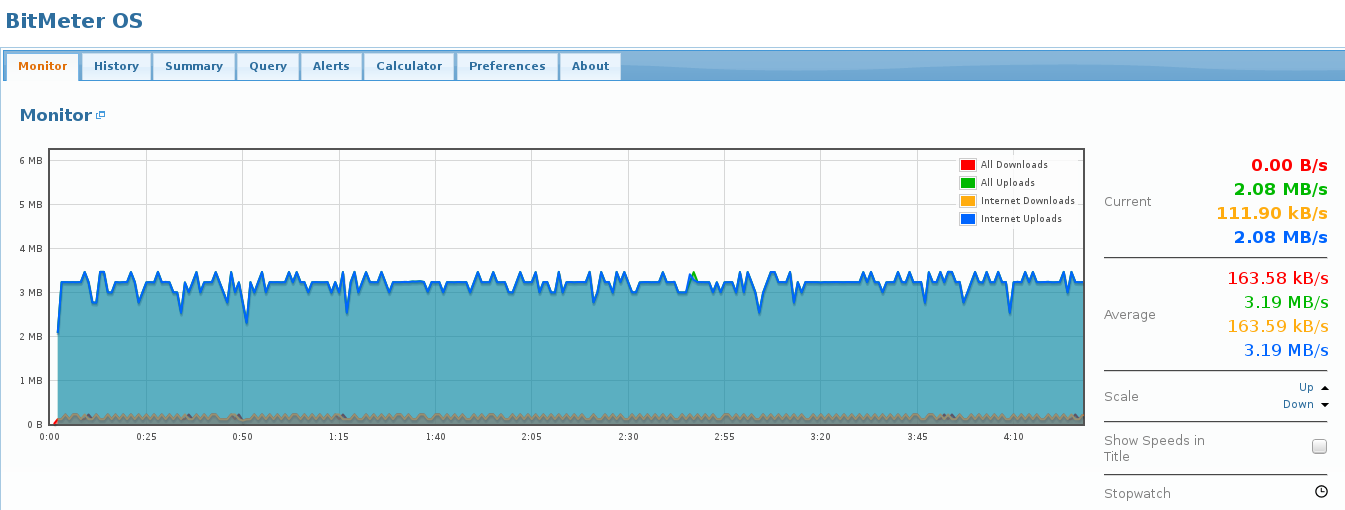Screen dimensions: 1345x510
Task: Click the blue Internet Uploads legend swatch
Action: tap(967, 219)
